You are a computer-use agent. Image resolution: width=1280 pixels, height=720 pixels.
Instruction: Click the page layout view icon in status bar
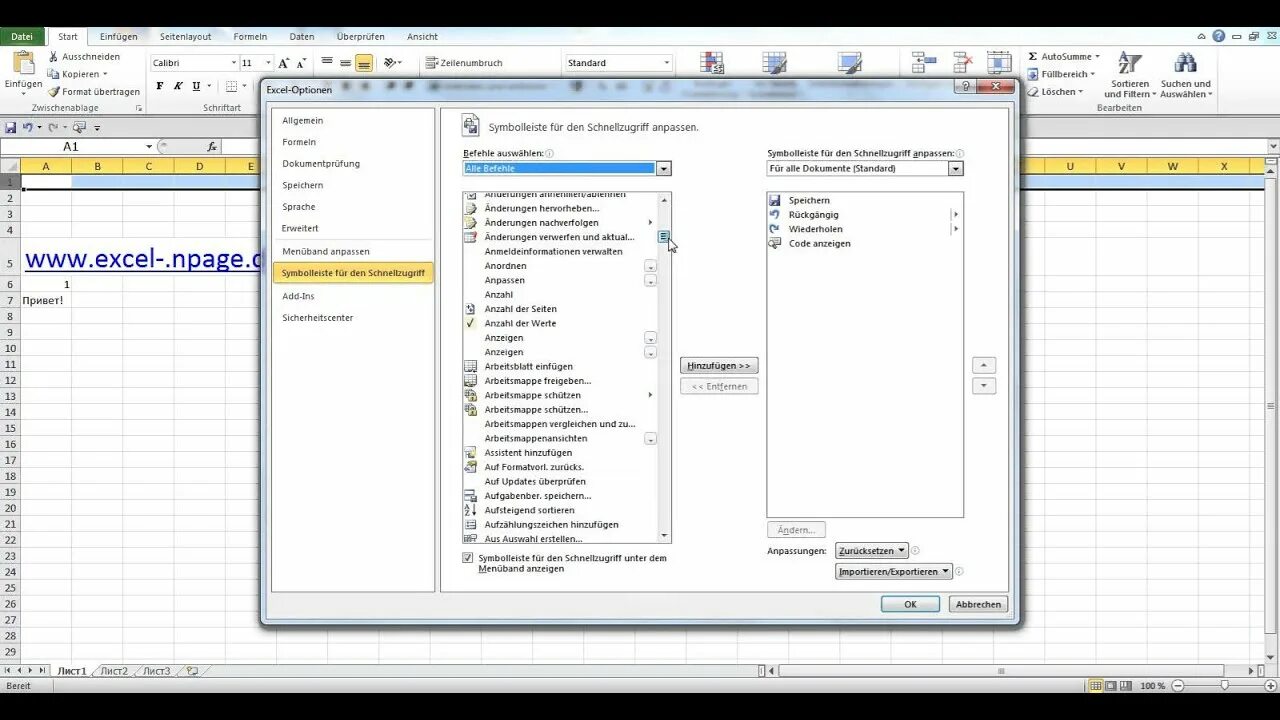[x=1112, y=686]
